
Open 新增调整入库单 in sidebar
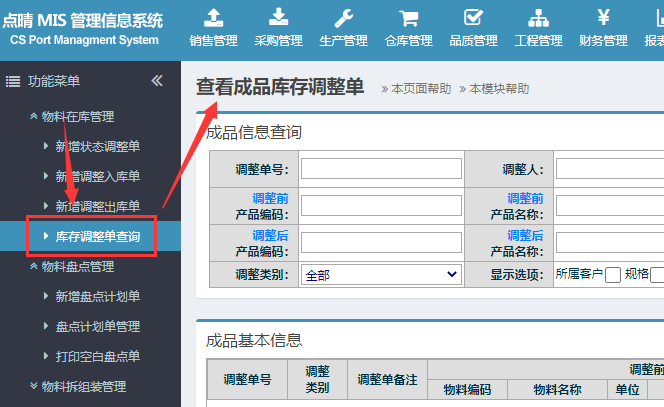point(97,177)
